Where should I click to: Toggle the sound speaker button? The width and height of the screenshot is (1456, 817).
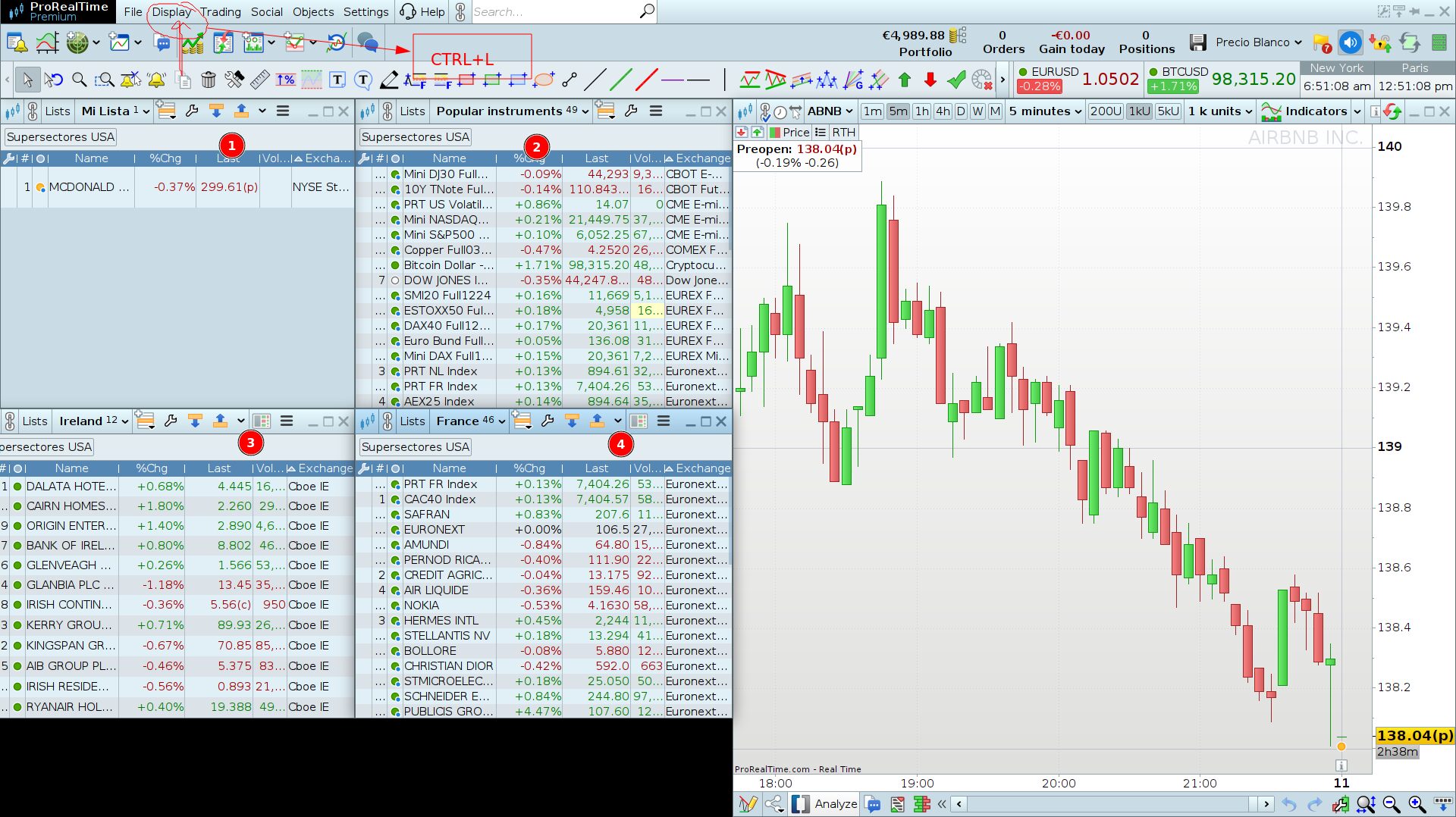click(x=1351, y=43)
